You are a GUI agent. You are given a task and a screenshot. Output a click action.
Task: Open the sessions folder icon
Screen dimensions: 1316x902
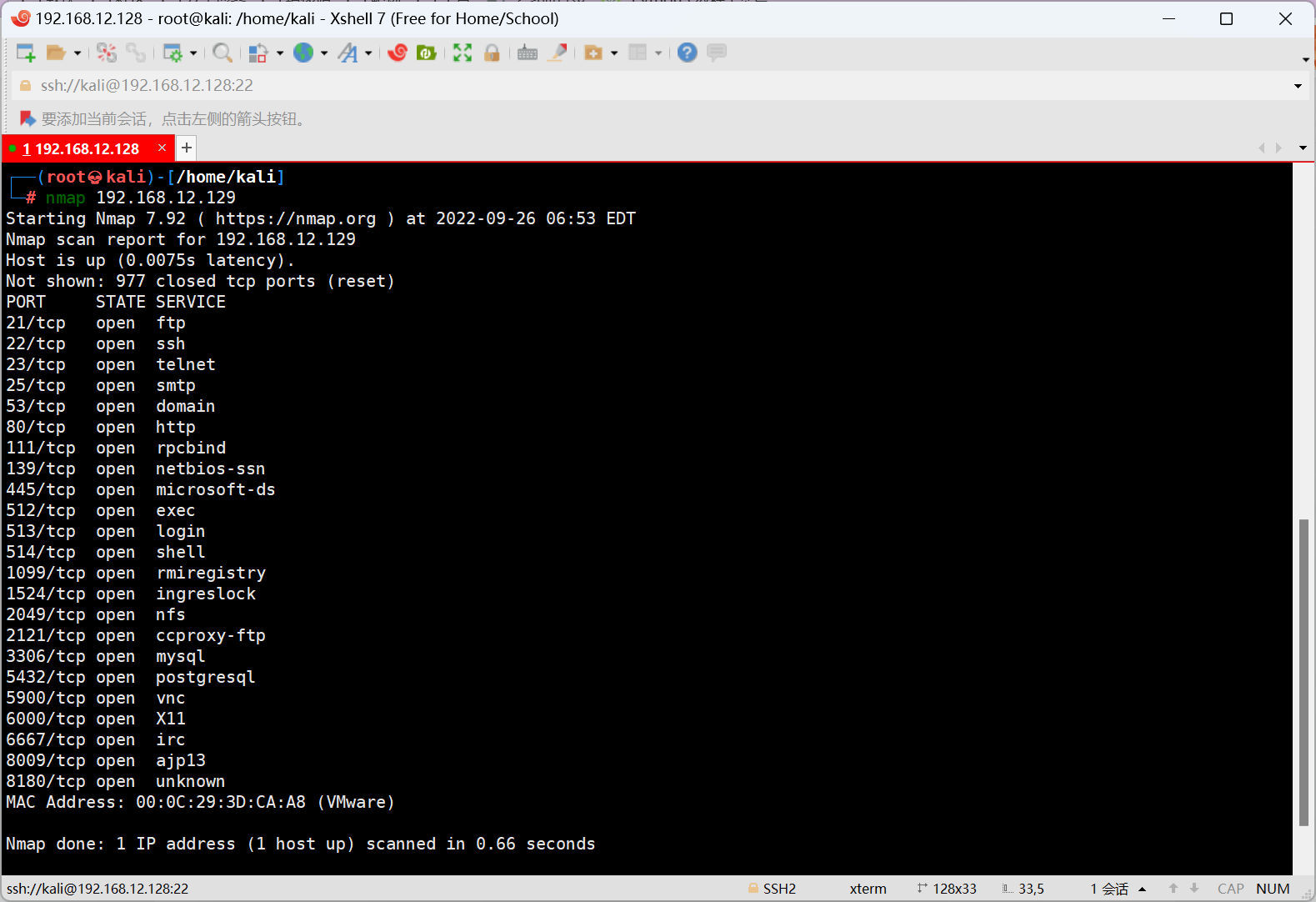[56, 53]
